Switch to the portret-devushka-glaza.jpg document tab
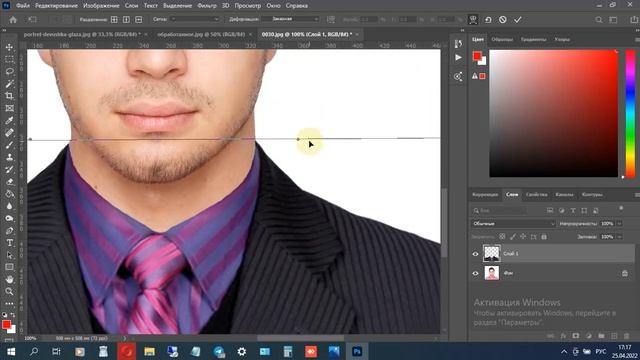The width and height of the screenshot is (640, 360). click(x=82, y=34)
